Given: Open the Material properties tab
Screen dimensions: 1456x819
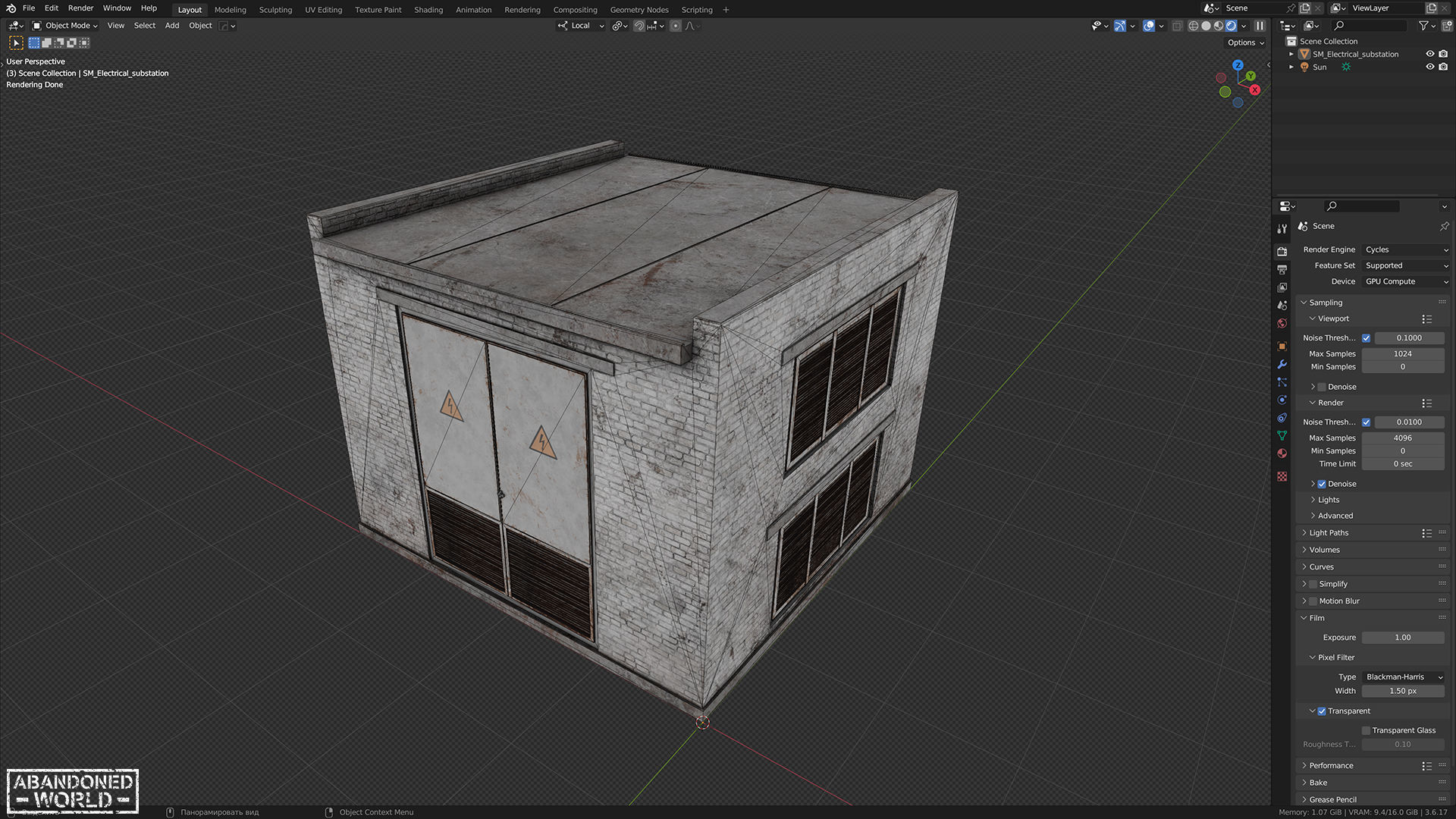Looking at the screenshot, I should [1282, 453].
